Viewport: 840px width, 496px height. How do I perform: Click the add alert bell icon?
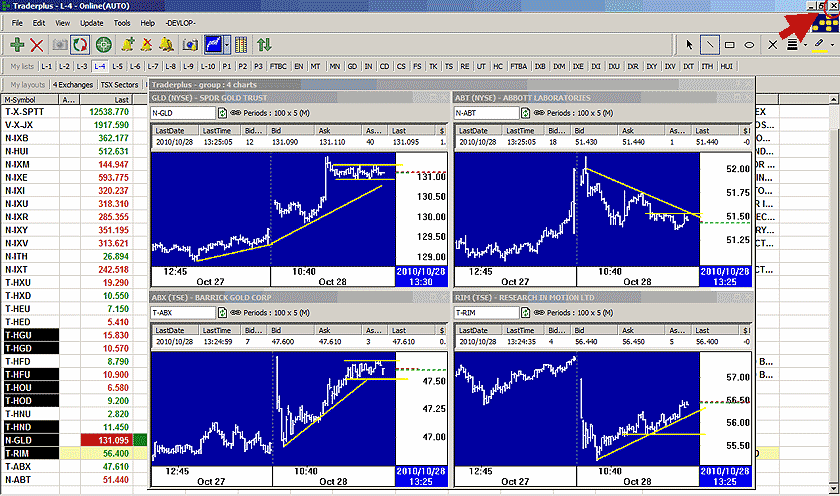point(128,45)
